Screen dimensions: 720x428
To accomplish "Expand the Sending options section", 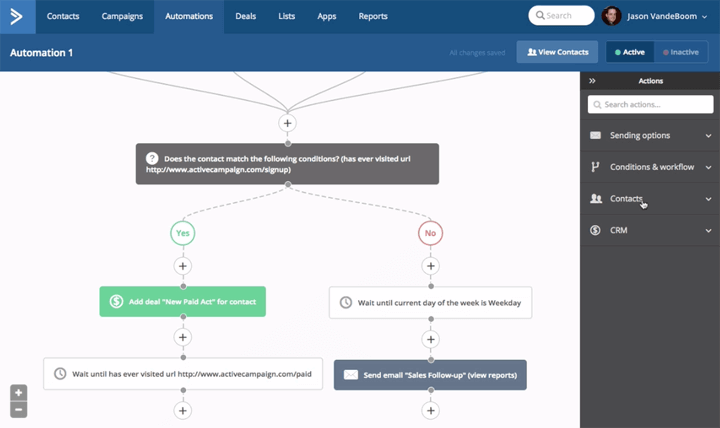I will [650, 135].
